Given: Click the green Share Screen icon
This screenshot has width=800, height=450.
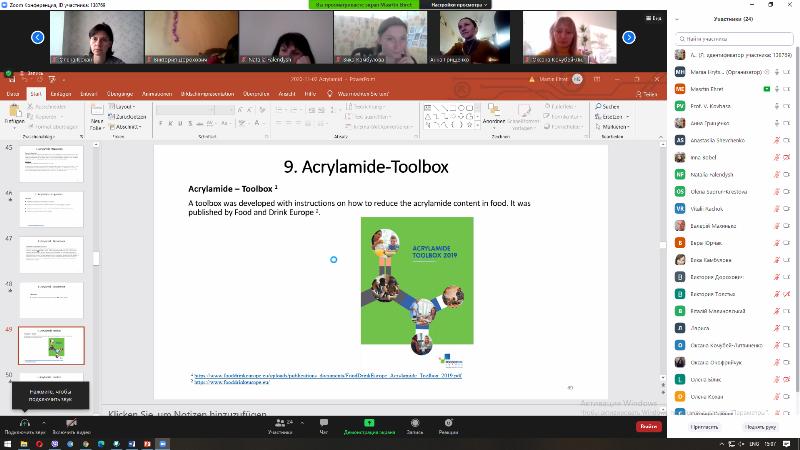Looking at the screenshot, I should (369, 423).
